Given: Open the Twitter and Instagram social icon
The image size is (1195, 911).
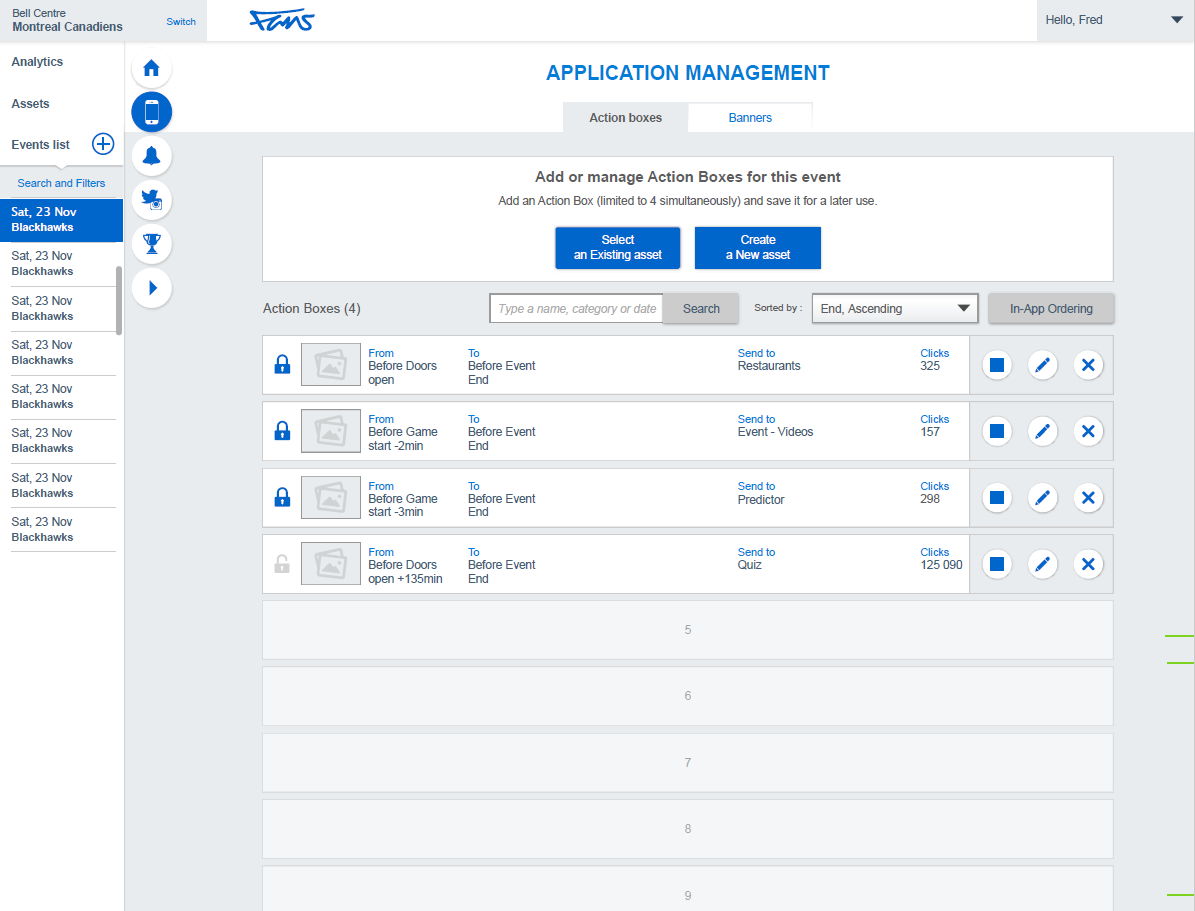Looking at the screenshot, I should 152,200.
